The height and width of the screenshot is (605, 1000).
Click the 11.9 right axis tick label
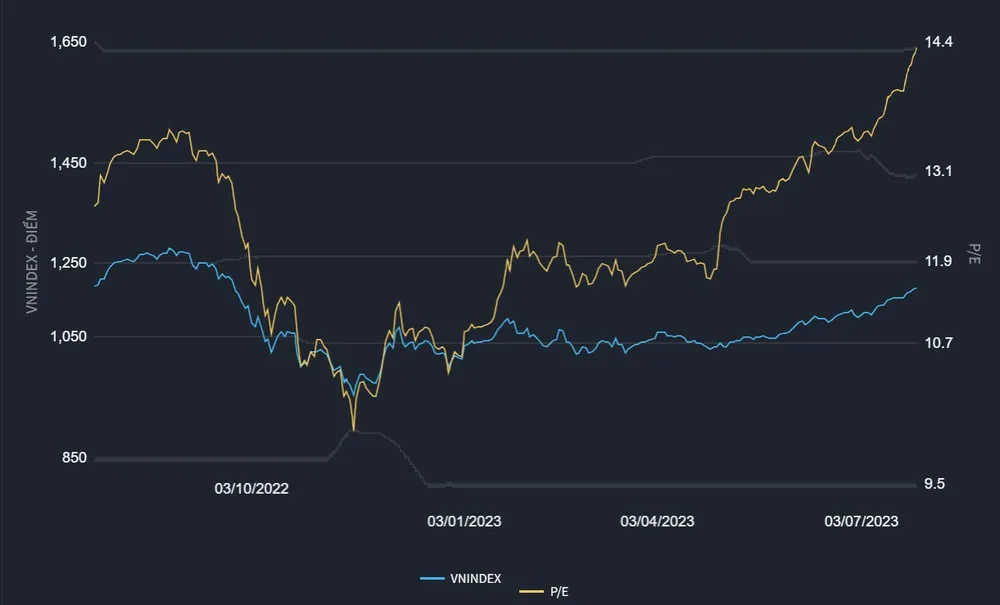coord(939,262)
